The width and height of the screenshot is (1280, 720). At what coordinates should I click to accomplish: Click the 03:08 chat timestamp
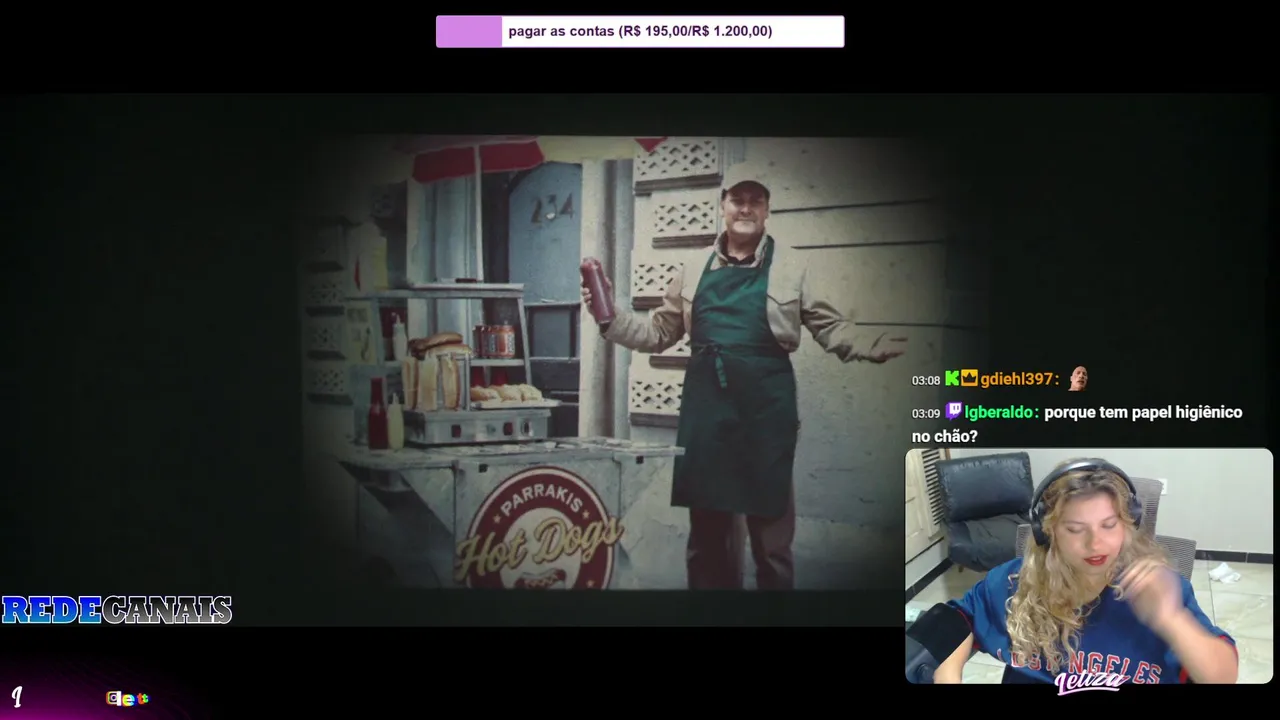(x=926, y=380)
